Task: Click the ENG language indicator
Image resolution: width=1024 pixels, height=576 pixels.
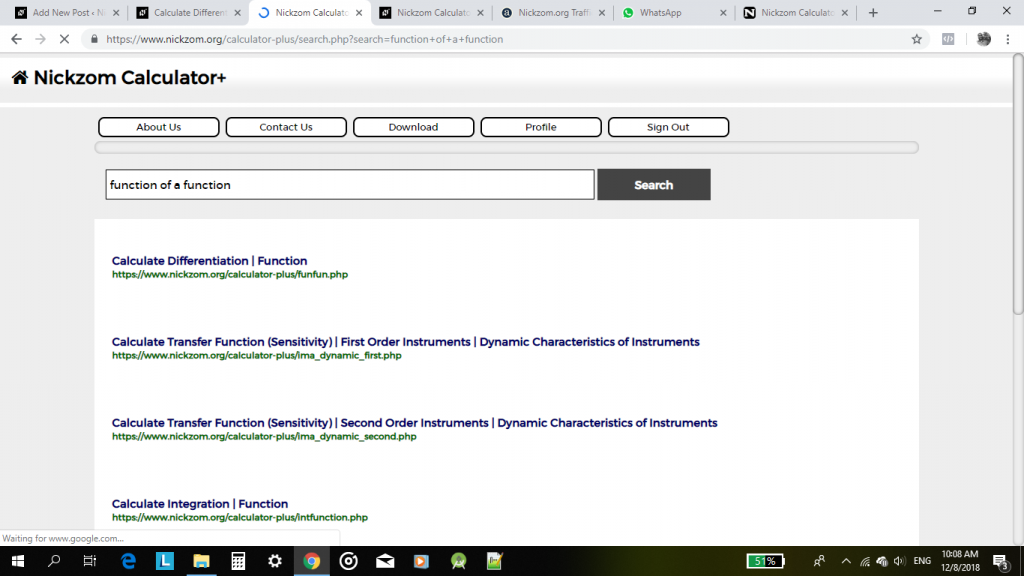Action: [922, 561]
